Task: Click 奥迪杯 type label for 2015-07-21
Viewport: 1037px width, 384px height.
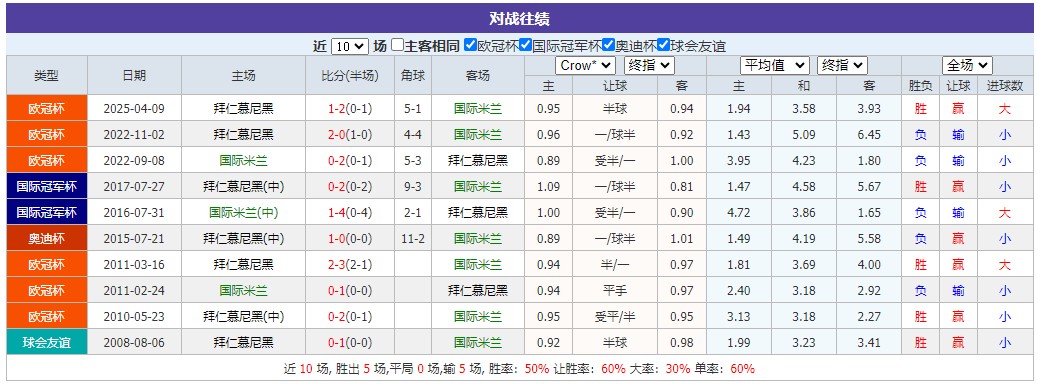Action: pos(47,239)
